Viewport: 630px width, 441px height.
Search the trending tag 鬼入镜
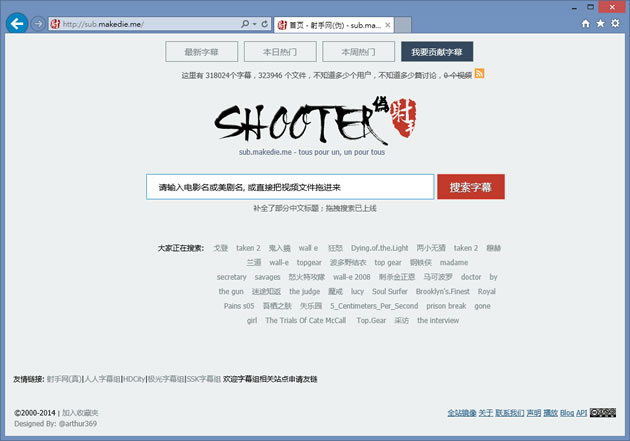point(279,248)
